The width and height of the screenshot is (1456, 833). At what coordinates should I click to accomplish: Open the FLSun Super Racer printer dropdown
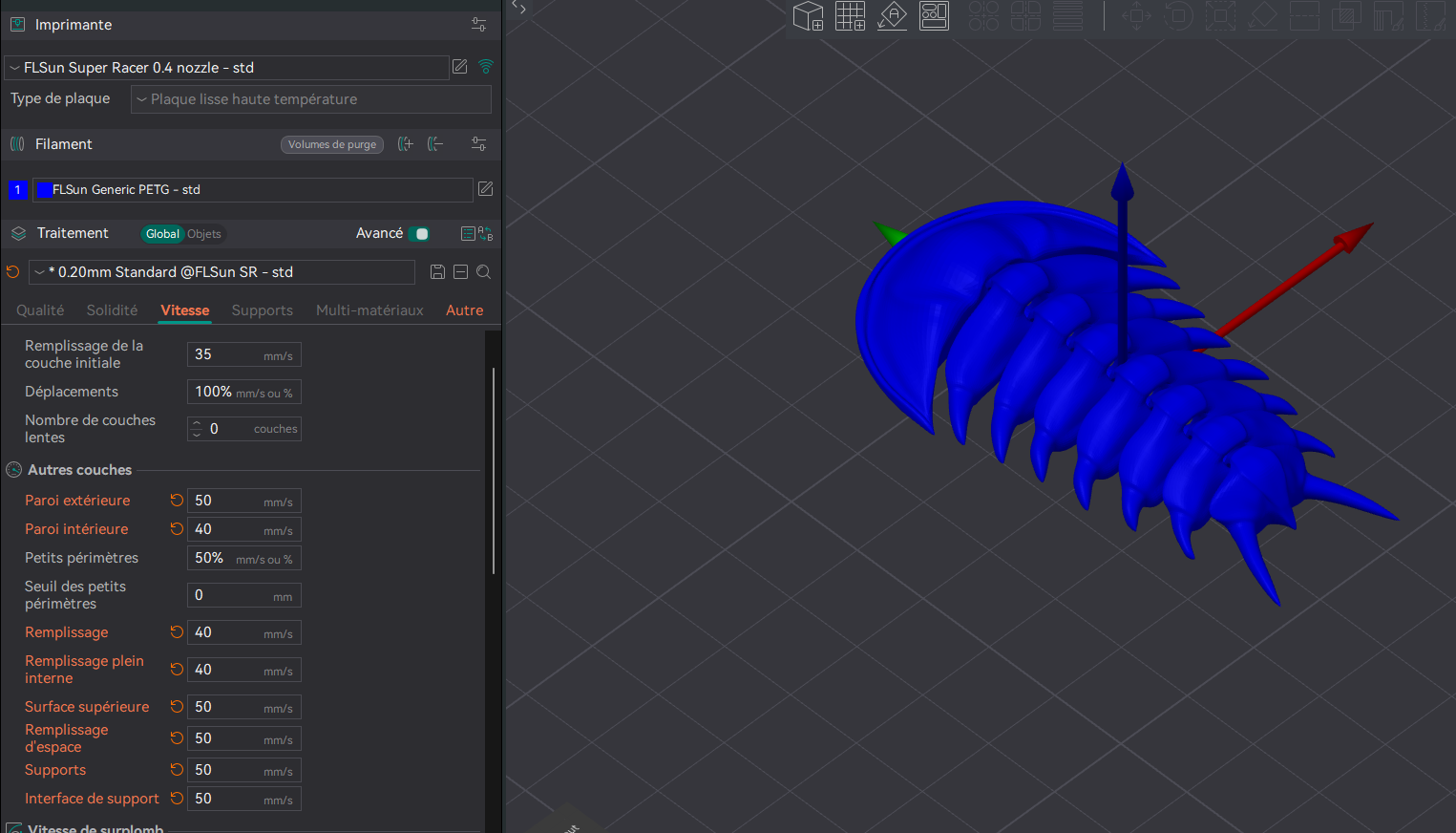click(x=226, y=68)
